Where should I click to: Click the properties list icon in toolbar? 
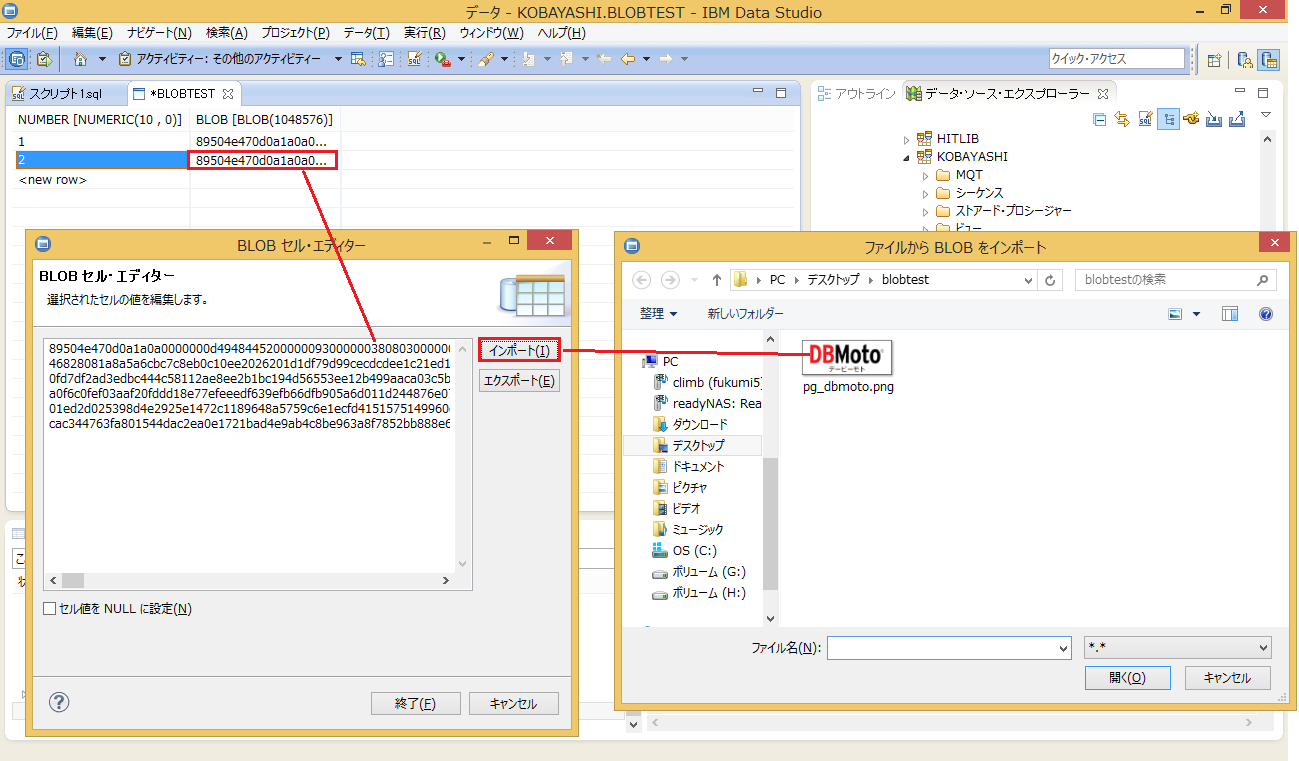386,59
